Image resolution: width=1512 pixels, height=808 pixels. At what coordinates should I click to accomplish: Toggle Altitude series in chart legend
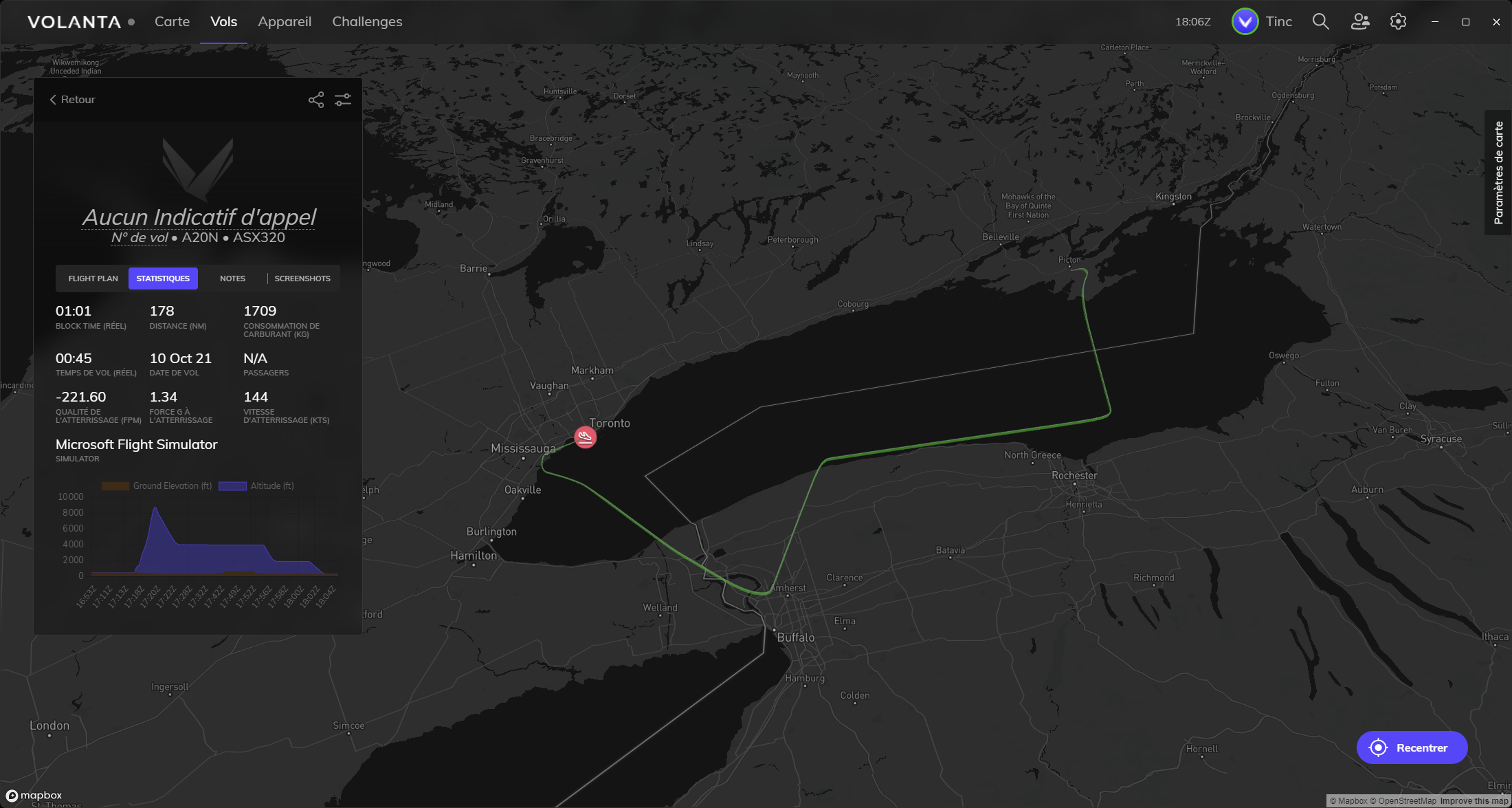pos(256,486)
